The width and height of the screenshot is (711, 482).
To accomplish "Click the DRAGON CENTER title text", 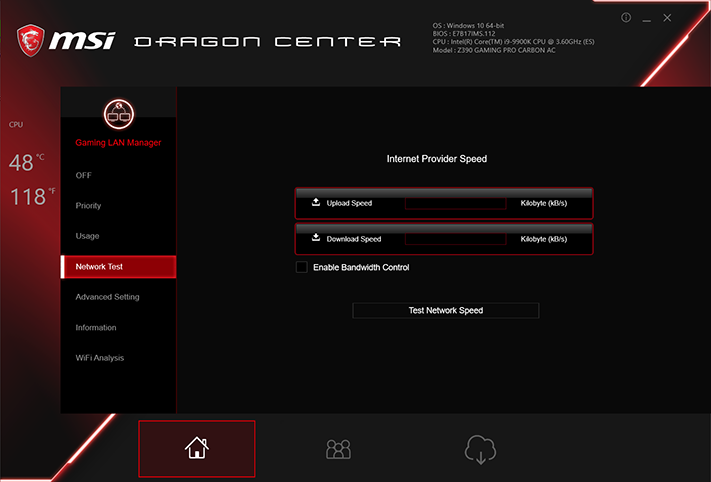I will 268,42.
